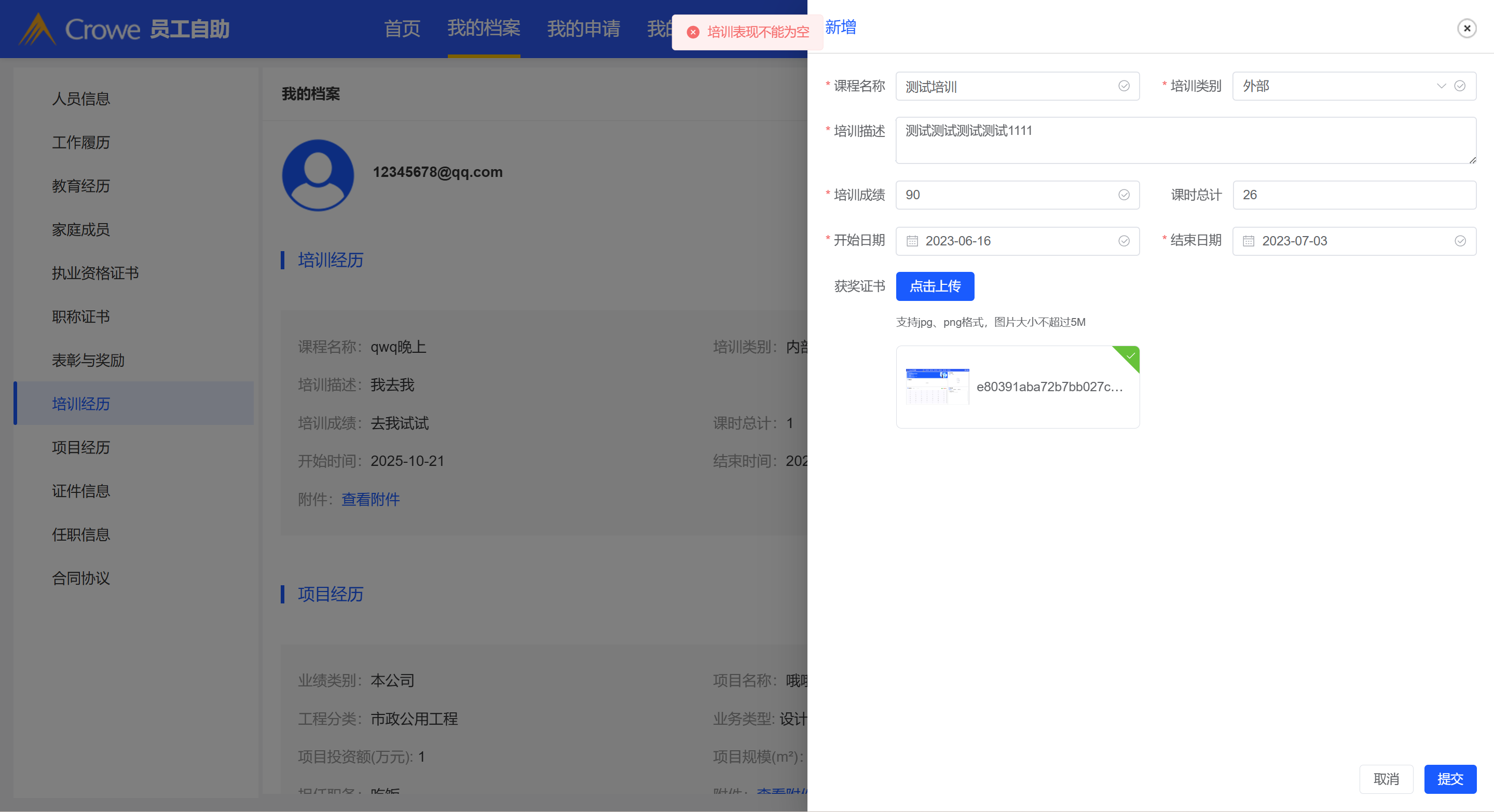
Task: Open the uploaded certificate image thumbnail
Action: point(937,386)
